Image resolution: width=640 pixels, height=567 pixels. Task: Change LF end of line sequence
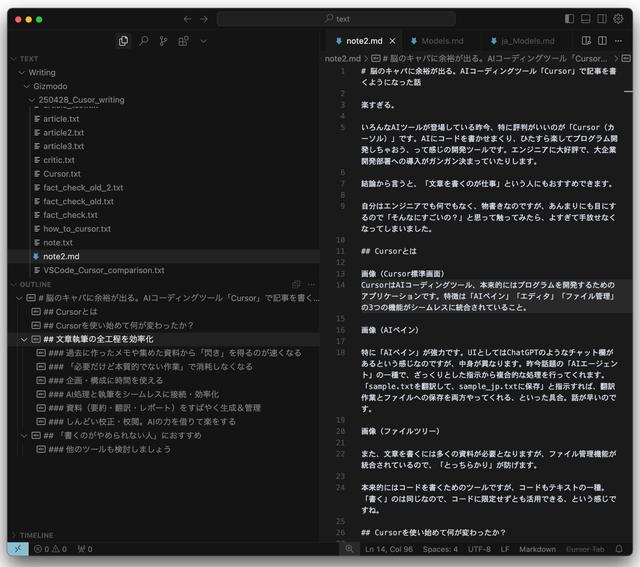click(505, 549)
